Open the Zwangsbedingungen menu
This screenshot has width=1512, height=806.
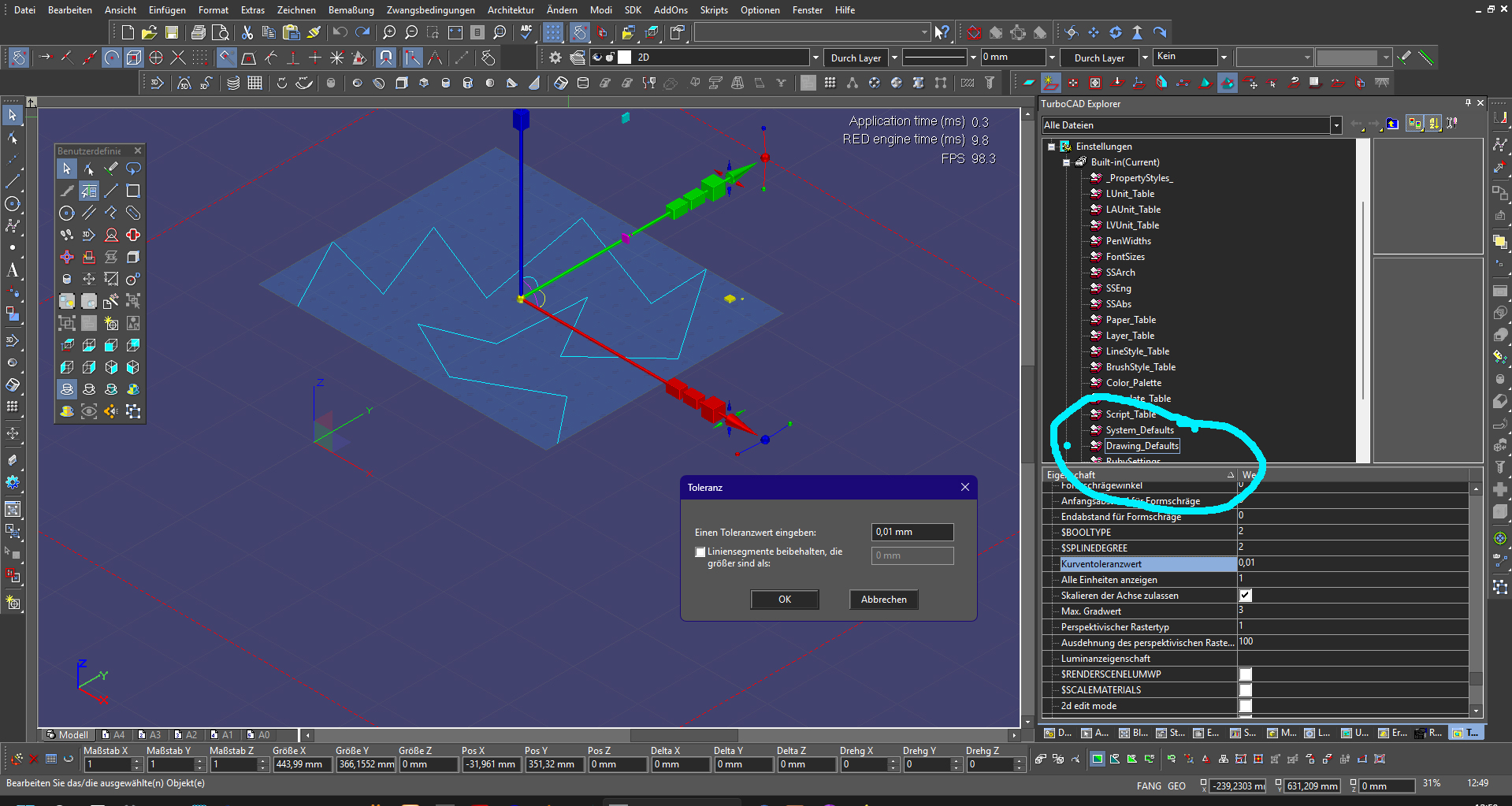(x=430, y=10)
